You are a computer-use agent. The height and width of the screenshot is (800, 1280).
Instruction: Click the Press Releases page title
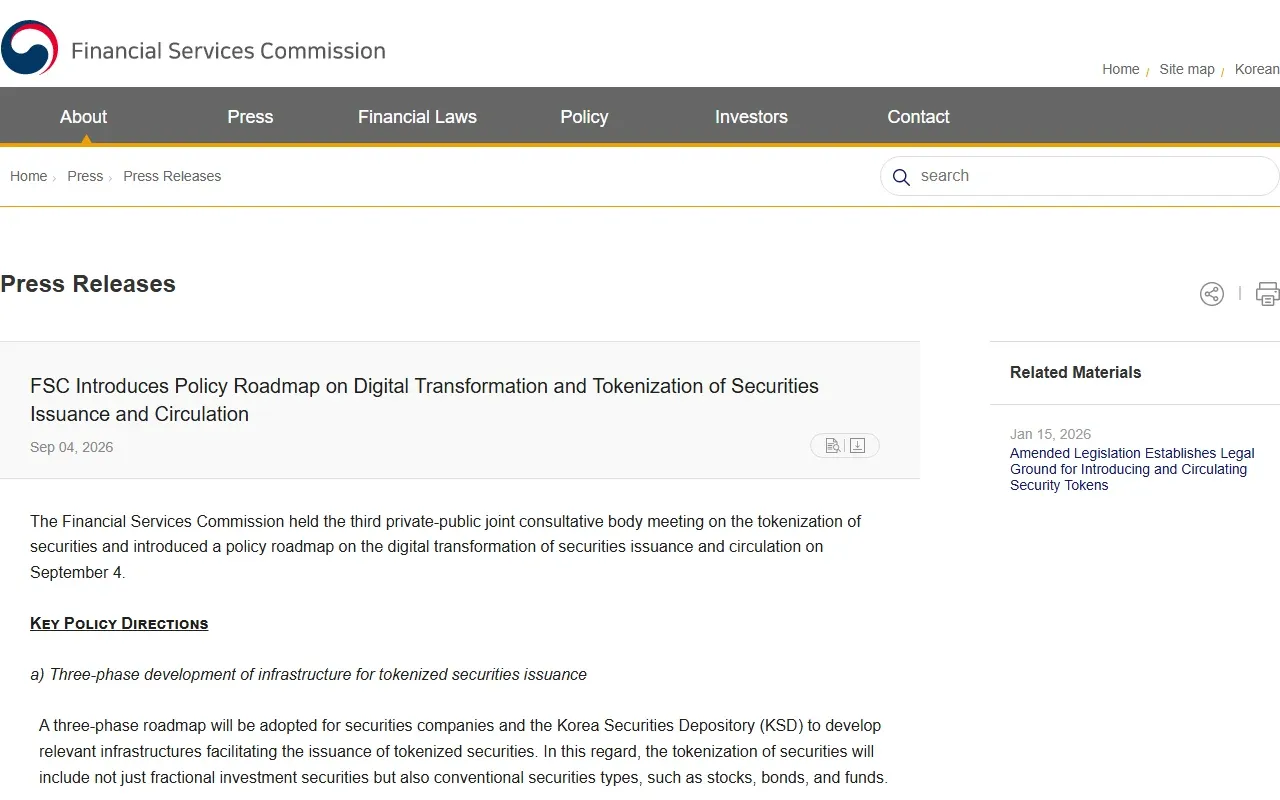coord(88,284)
